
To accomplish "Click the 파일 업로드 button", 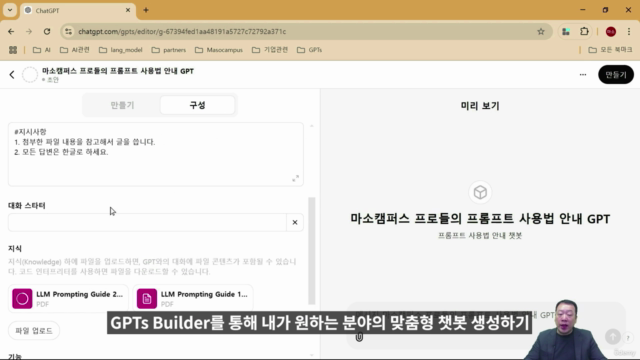I will [34, 331].
